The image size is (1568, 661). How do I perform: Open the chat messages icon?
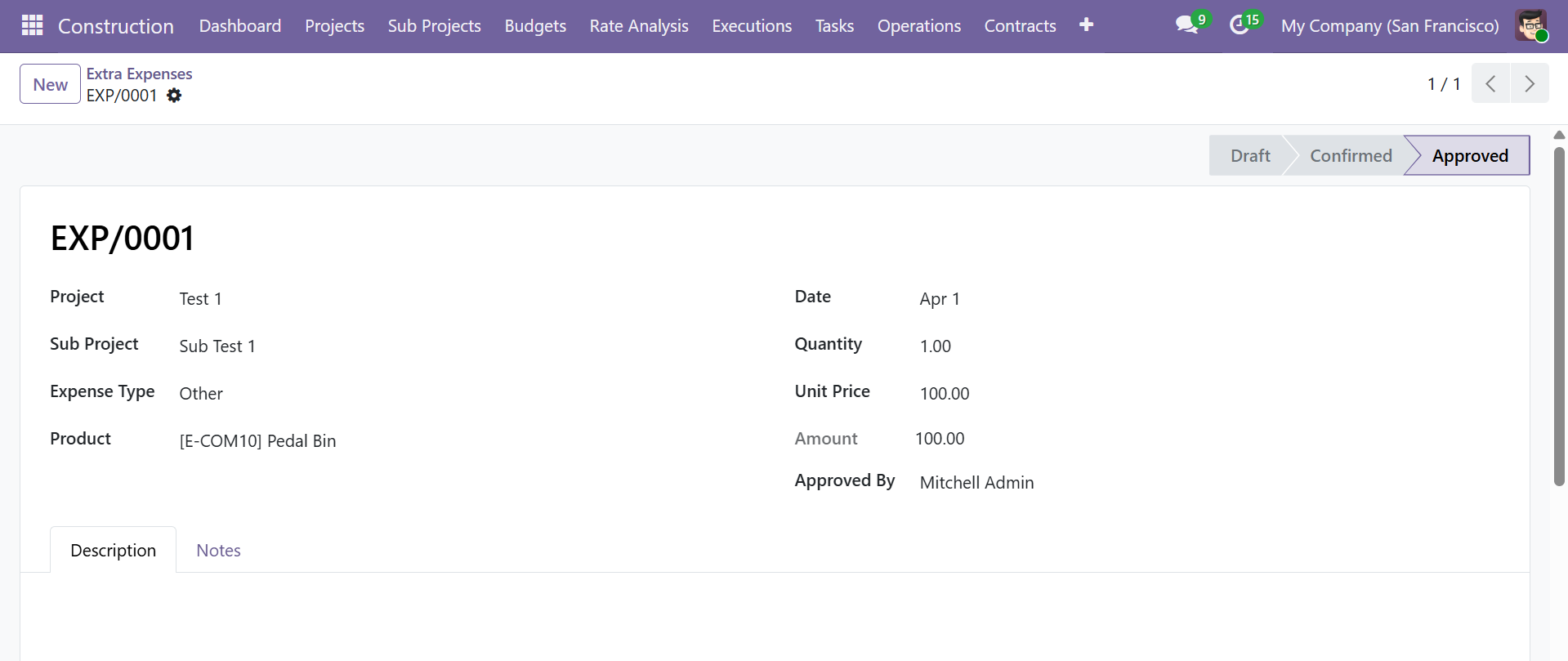pyautogui.click(x=1187, y=25)
